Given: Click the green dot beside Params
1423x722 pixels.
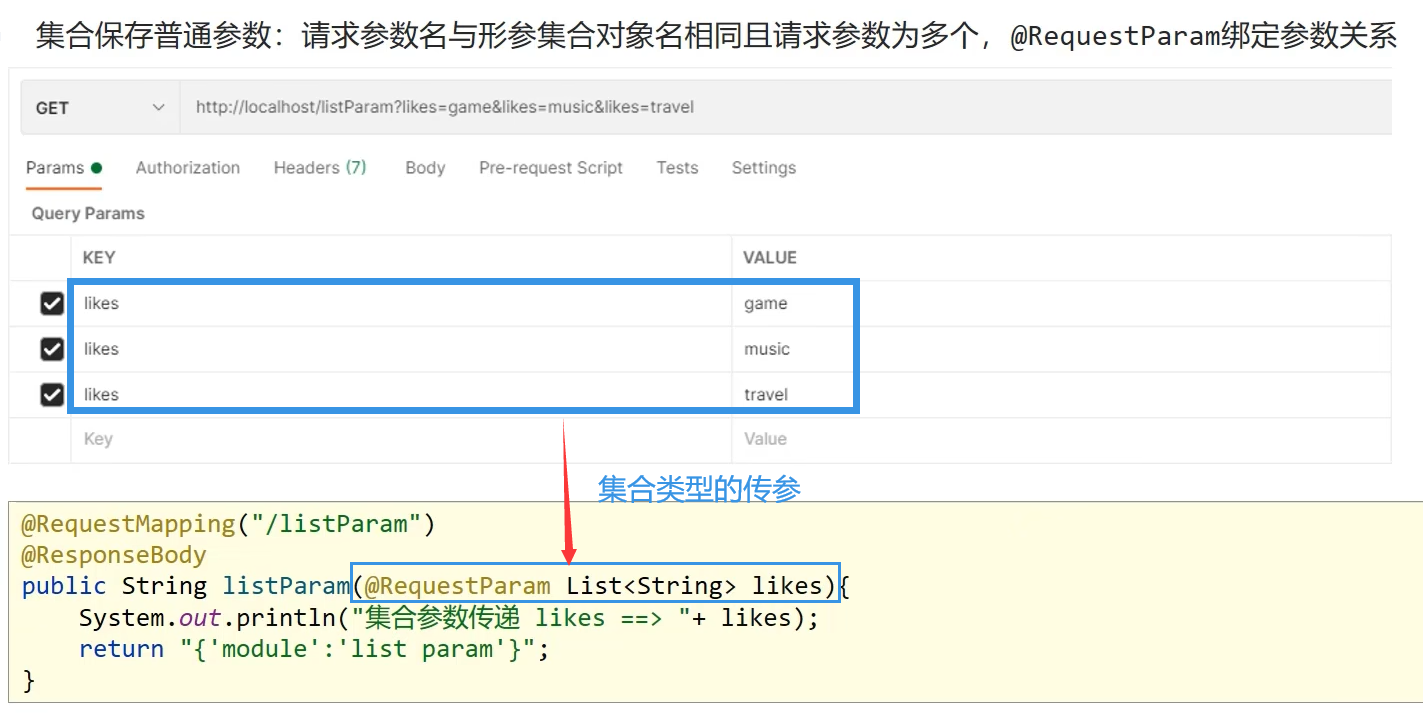Looking at the screenshot, I should [96, 168].
